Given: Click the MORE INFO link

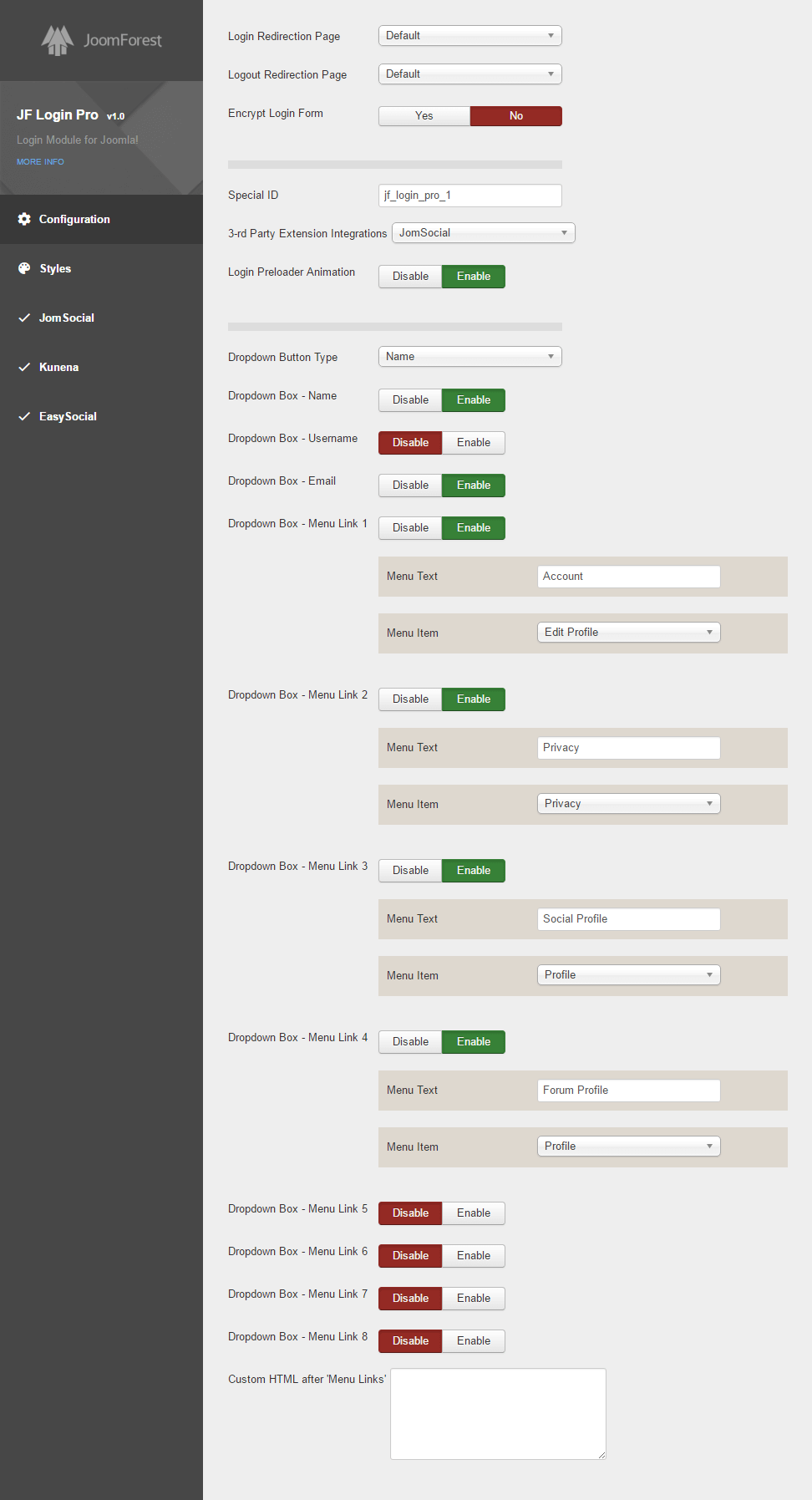Looking at the screenshot, I should coord(40,162).
